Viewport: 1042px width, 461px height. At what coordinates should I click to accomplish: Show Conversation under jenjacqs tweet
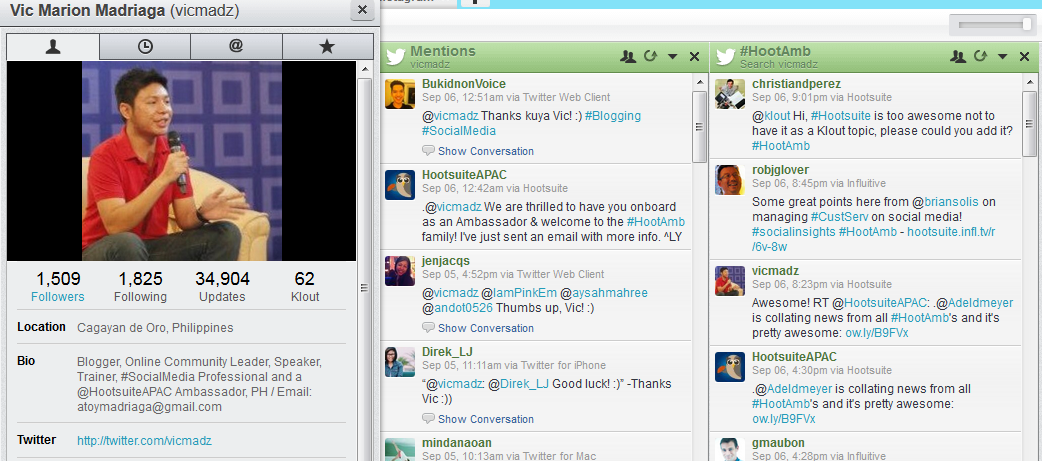485,328
